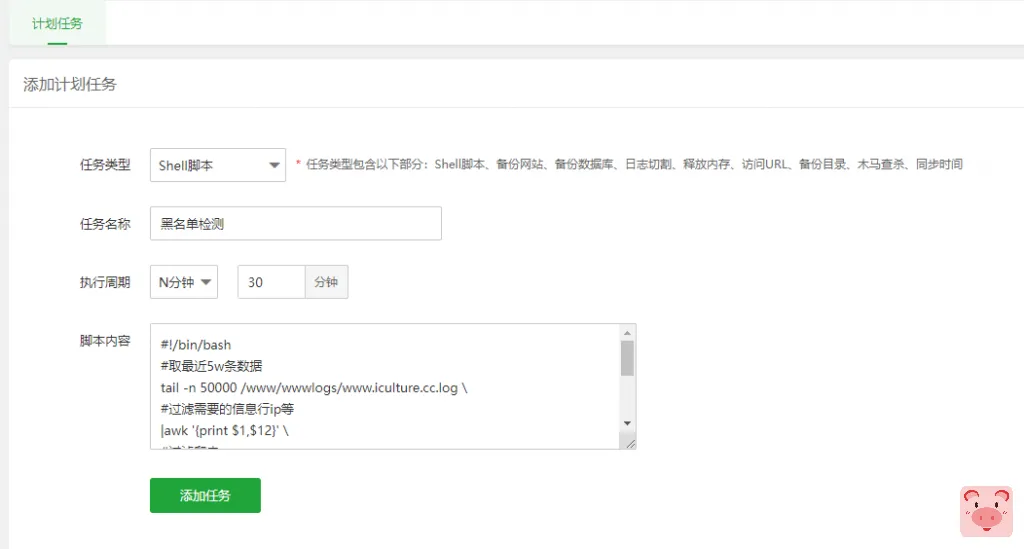Image resolution: width=1024 pixels, height=549 pixels.
Task: Click the 分钟 unit suffix
Action: (x=326, y=282)
